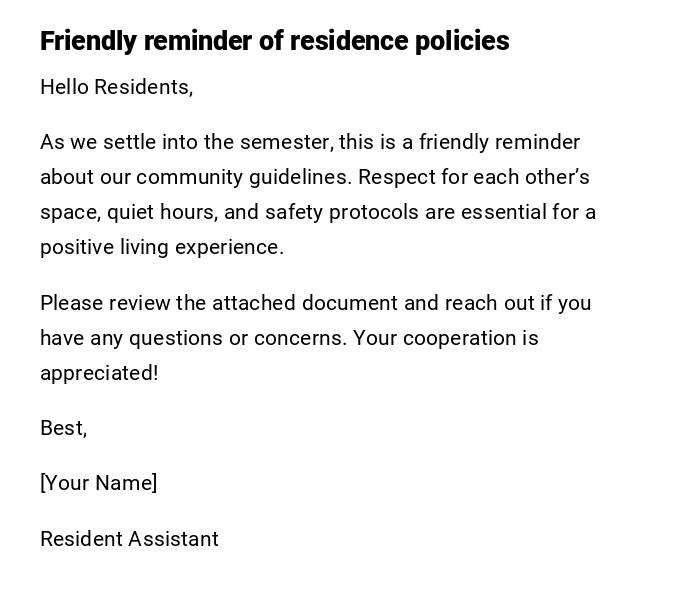This screenshot has width=700, height=601.
Task: Click the heading 'Friendly reminder of residence policies'
Action: tap(274, 41)
